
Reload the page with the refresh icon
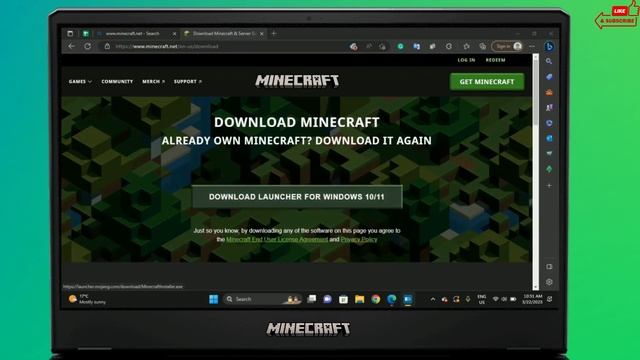click(87, 46)
